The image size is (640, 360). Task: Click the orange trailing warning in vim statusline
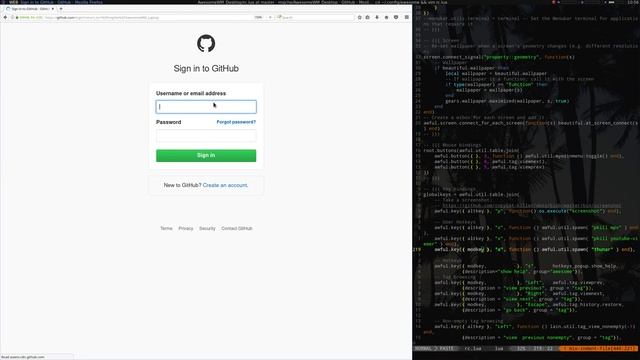600,349
